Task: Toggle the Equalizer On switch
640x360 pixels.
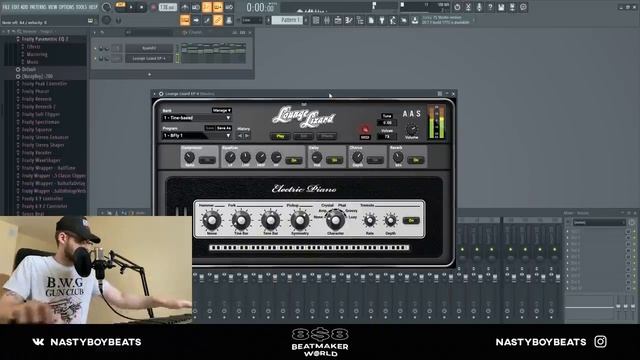Action: (x=293, y=160)
